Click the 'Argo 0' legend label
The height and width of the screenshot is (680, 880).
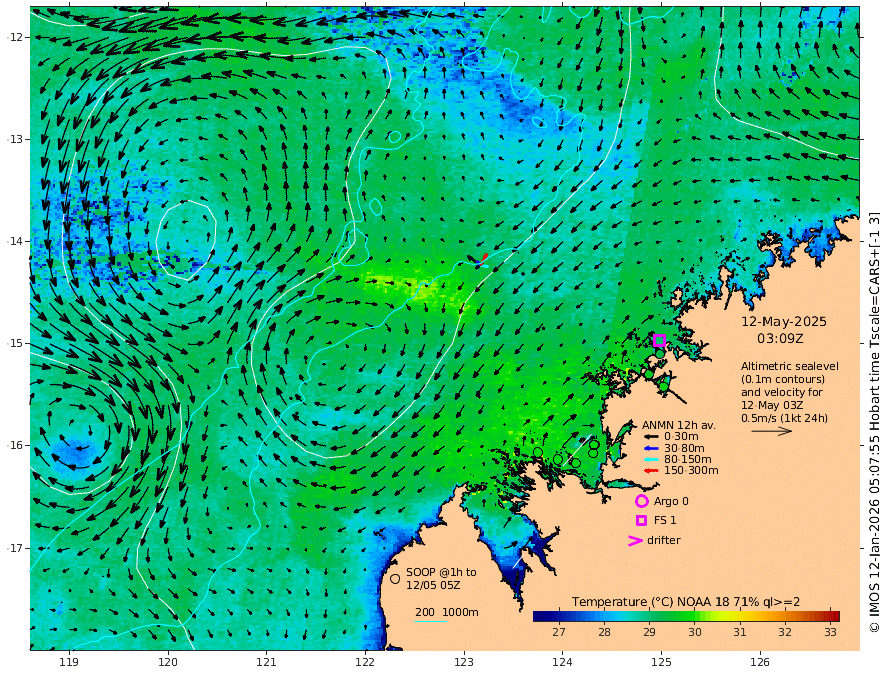671,501
